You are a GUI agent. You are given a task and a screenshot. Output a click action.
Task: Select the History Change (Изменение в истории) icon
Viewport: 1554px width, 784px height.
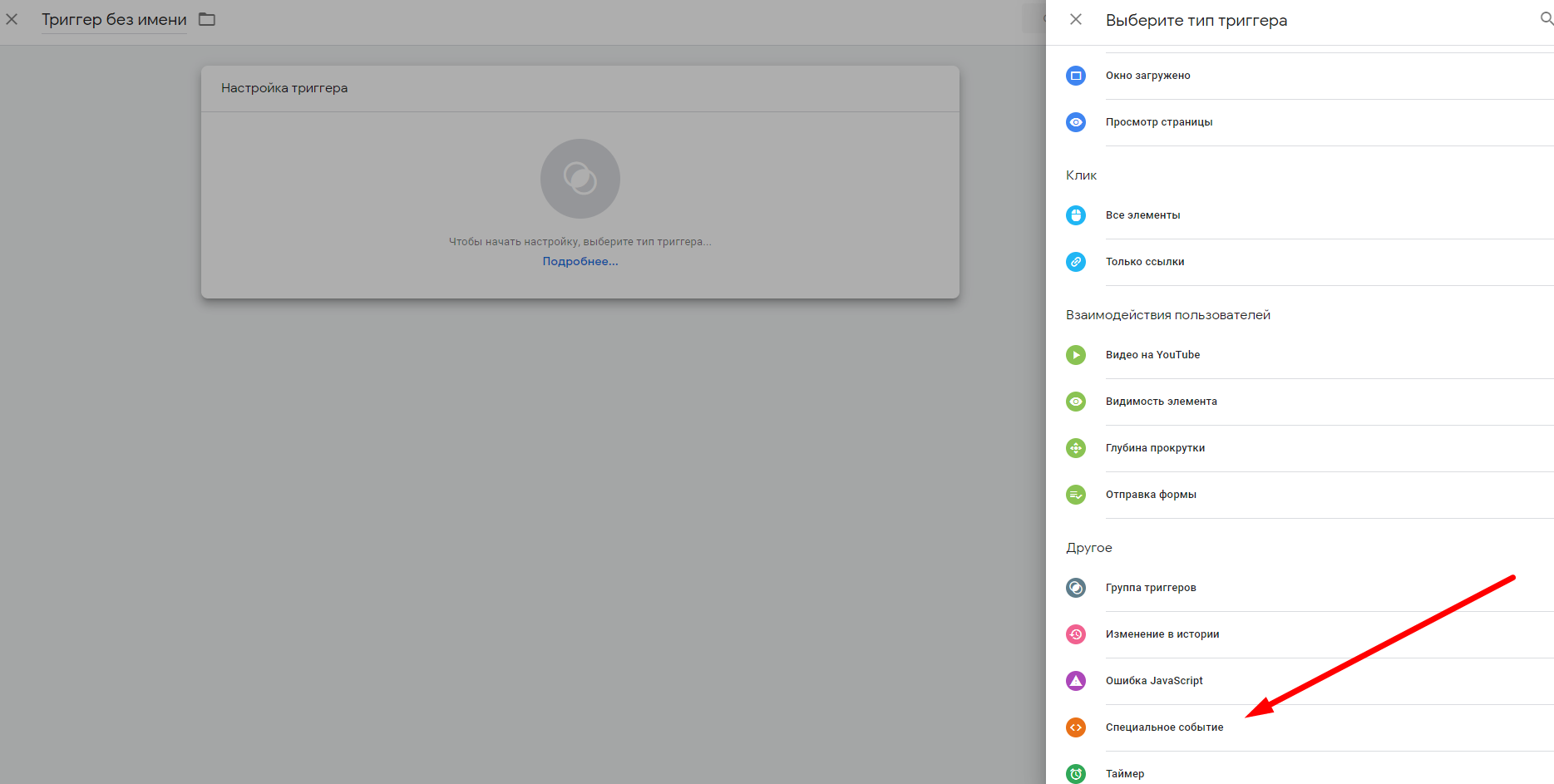1076,634
